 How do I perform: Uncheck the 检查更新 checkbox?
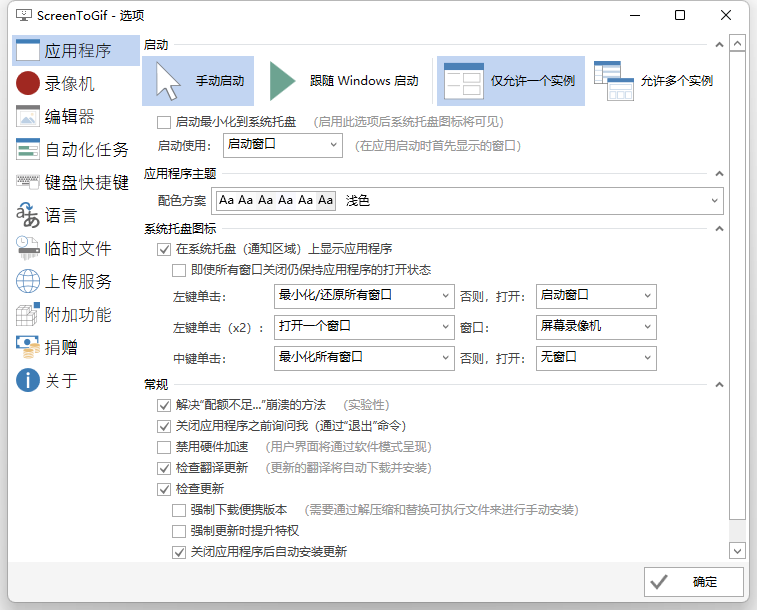pyautogui.click(x=164, y=489)
